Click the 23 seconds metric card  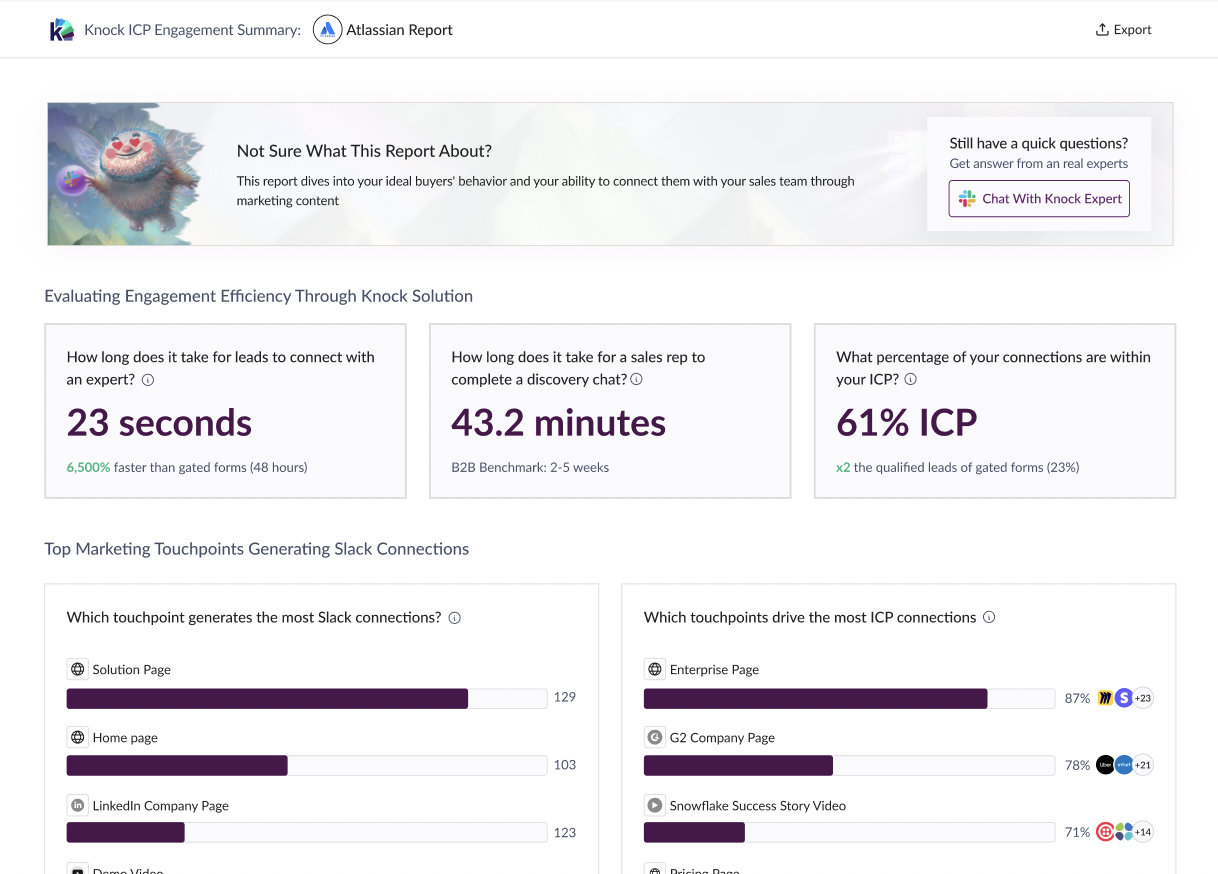click(225, 410)
